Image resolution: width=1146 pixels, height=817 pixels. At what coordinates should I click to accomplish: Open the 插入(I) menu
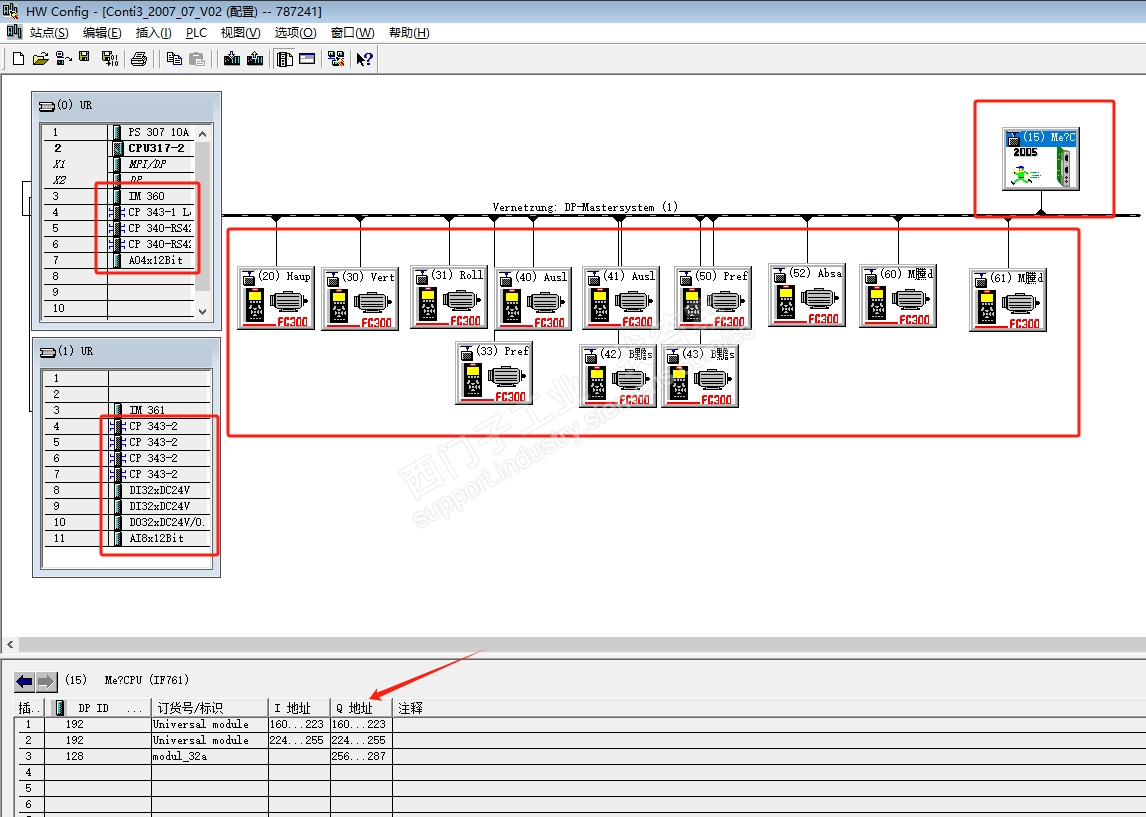153,33
